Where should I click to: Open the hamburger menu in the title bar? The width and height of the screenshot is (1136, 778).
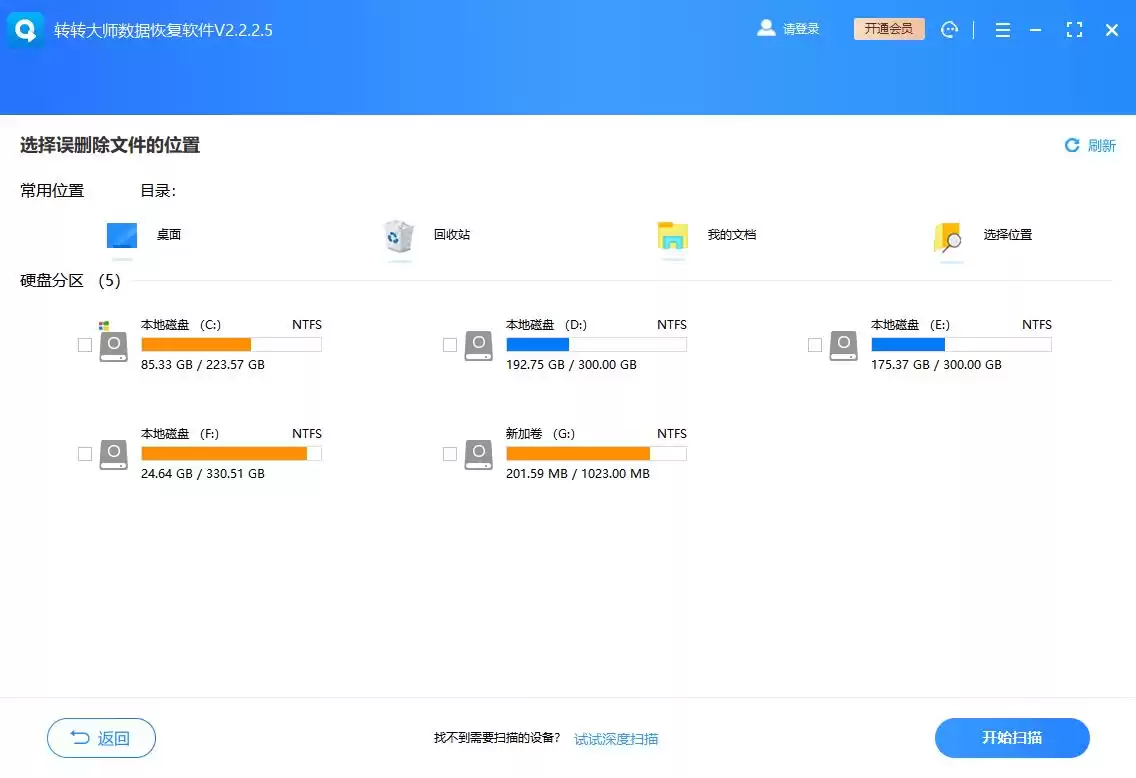click(x=1002, y=30)
